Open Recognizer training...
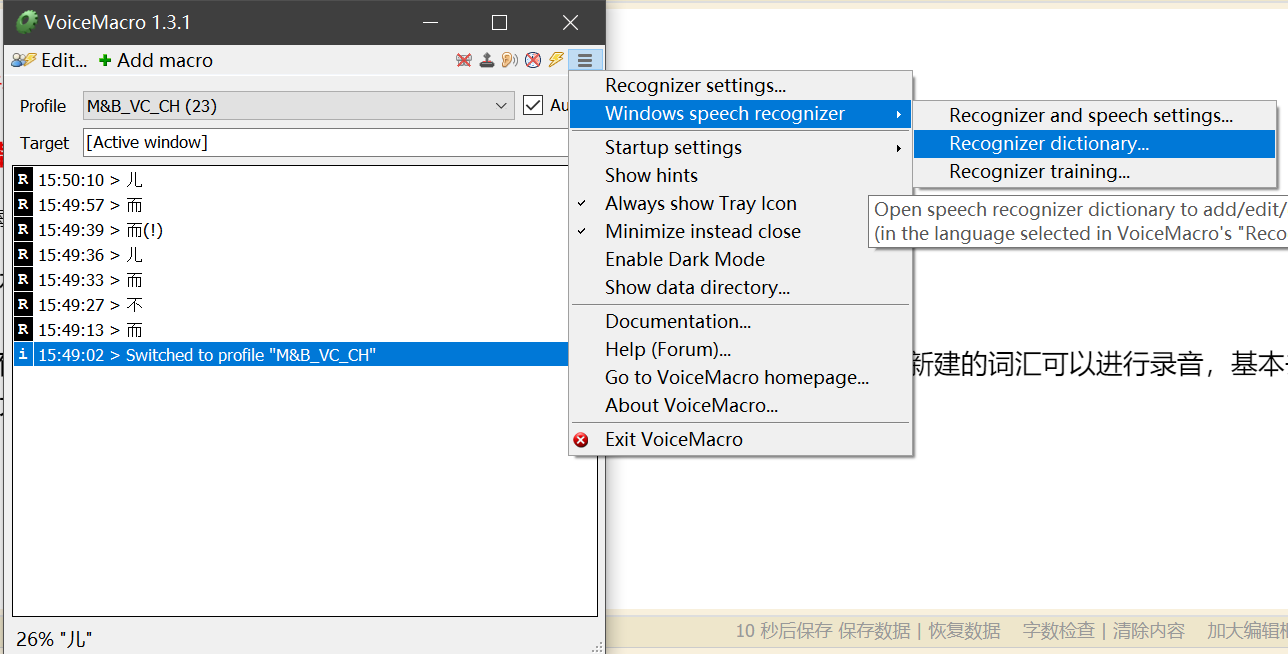This screenshot has width=1288, height=654. tap(1095, 172)
